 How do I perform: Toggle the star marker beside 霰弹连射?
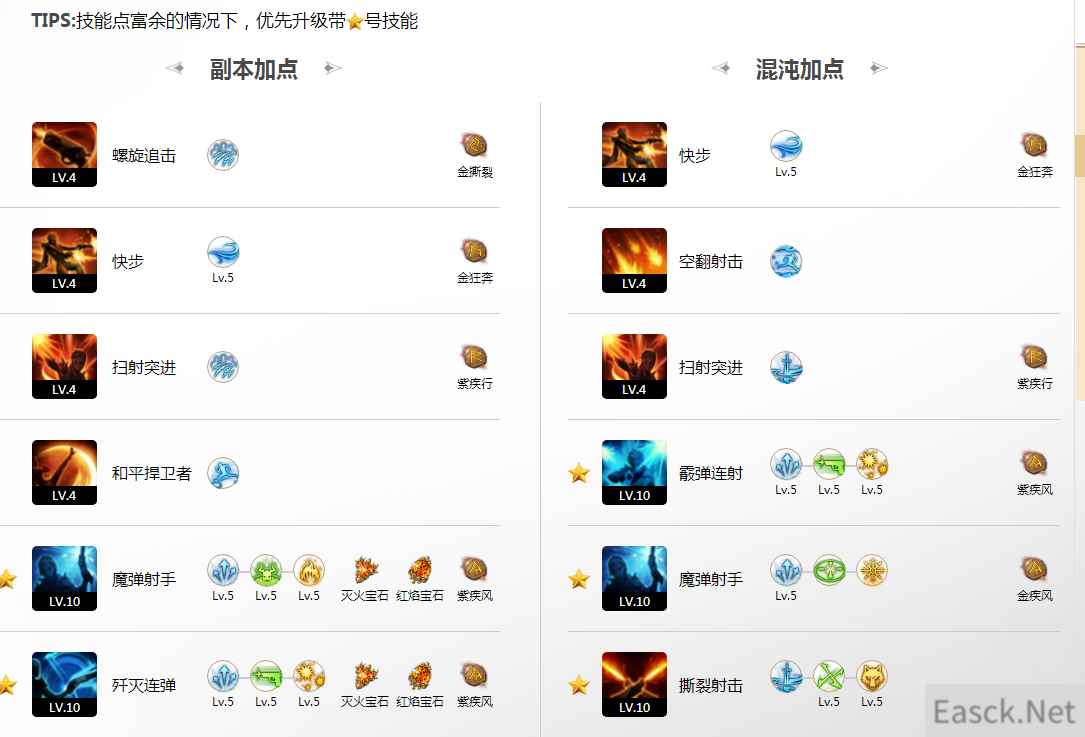[x=578, y=473]
